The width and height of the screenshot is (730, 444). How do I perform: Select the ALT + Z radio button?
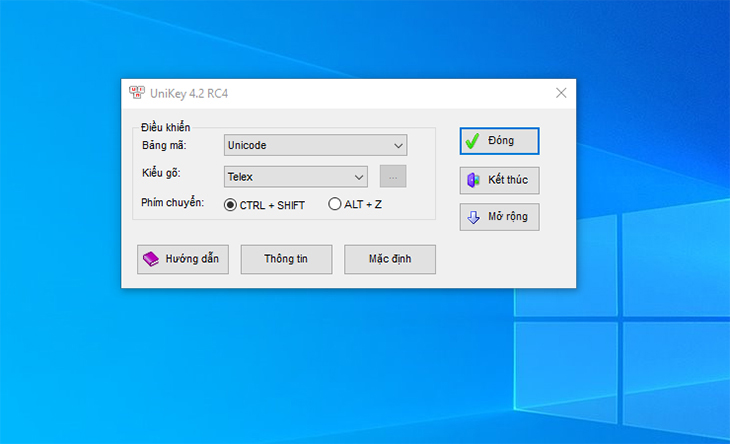click(x=335, y=204)
